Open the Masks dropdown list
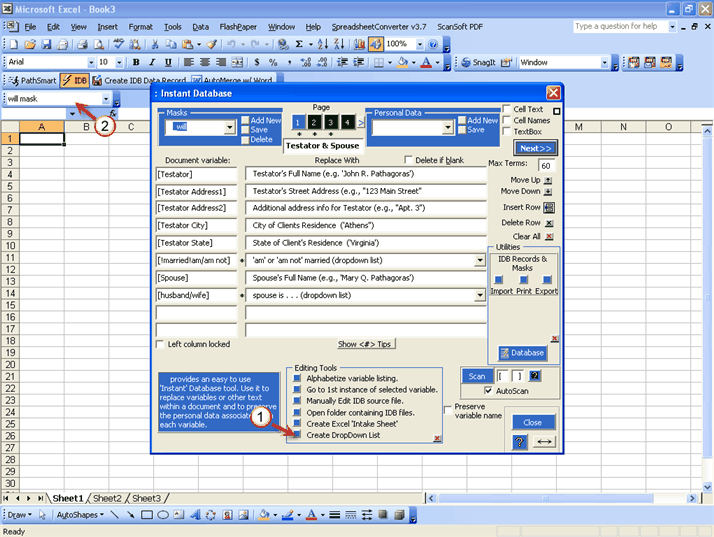The height and width of the screenshot is (537, 714). coord(230,128)
